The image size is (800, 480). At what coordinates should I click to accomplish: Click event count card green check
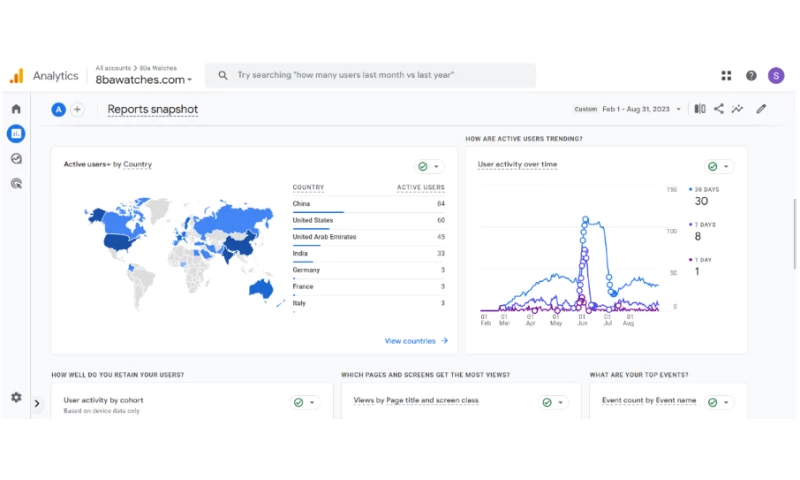712,402
